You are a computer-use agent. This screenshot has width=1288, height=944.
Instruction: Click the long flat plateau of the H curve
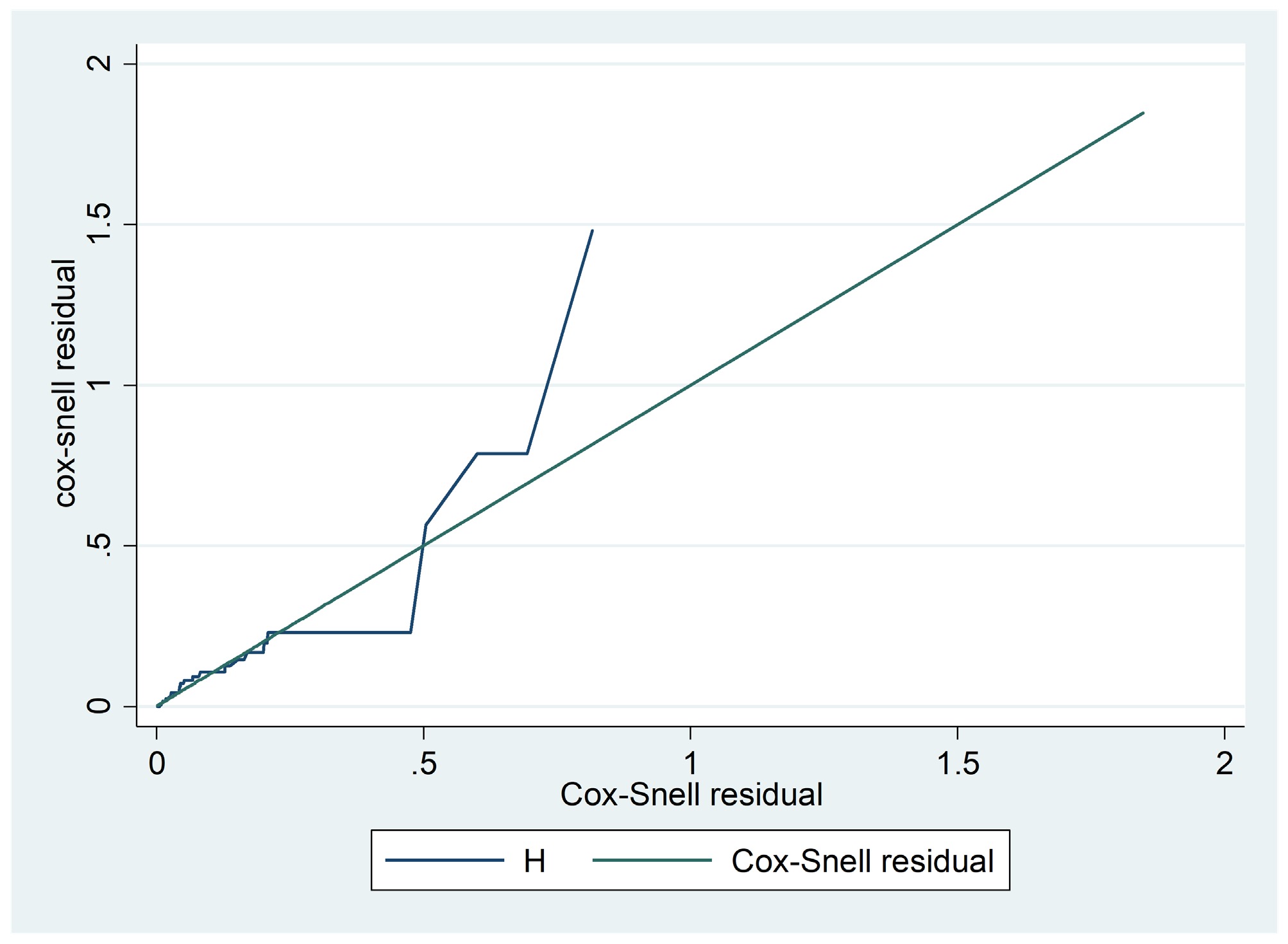339,632
